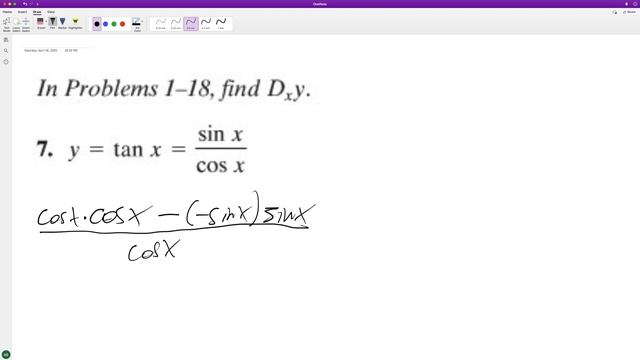
Task: Choose the Insert Space tool
Action: point(26,24)
